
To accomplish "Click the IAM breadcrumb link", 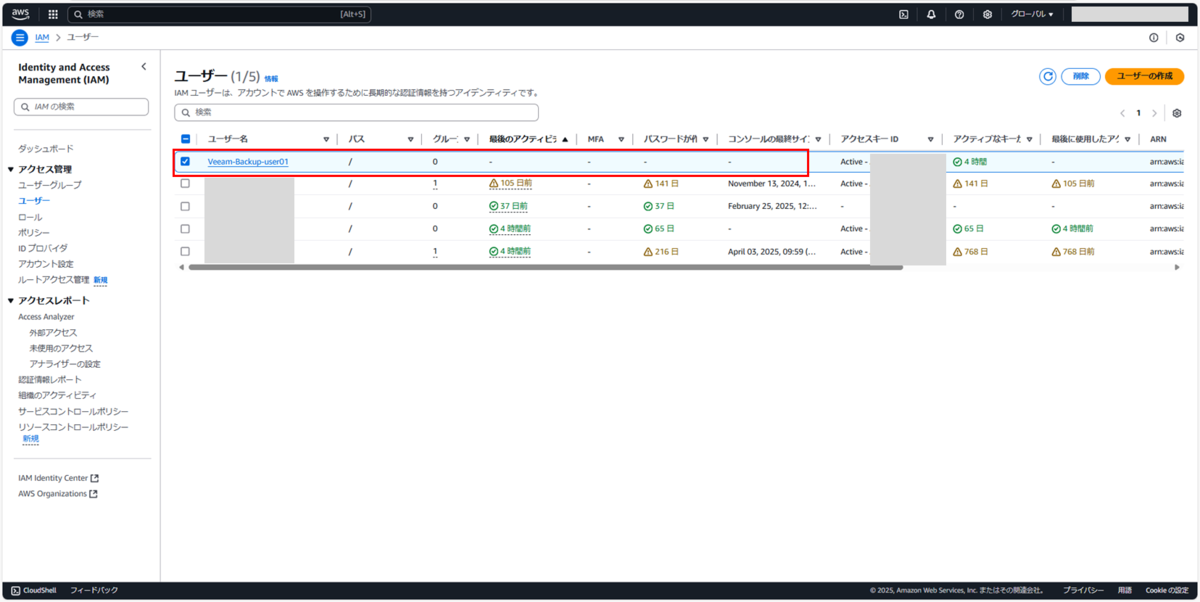I will point(42,37).
